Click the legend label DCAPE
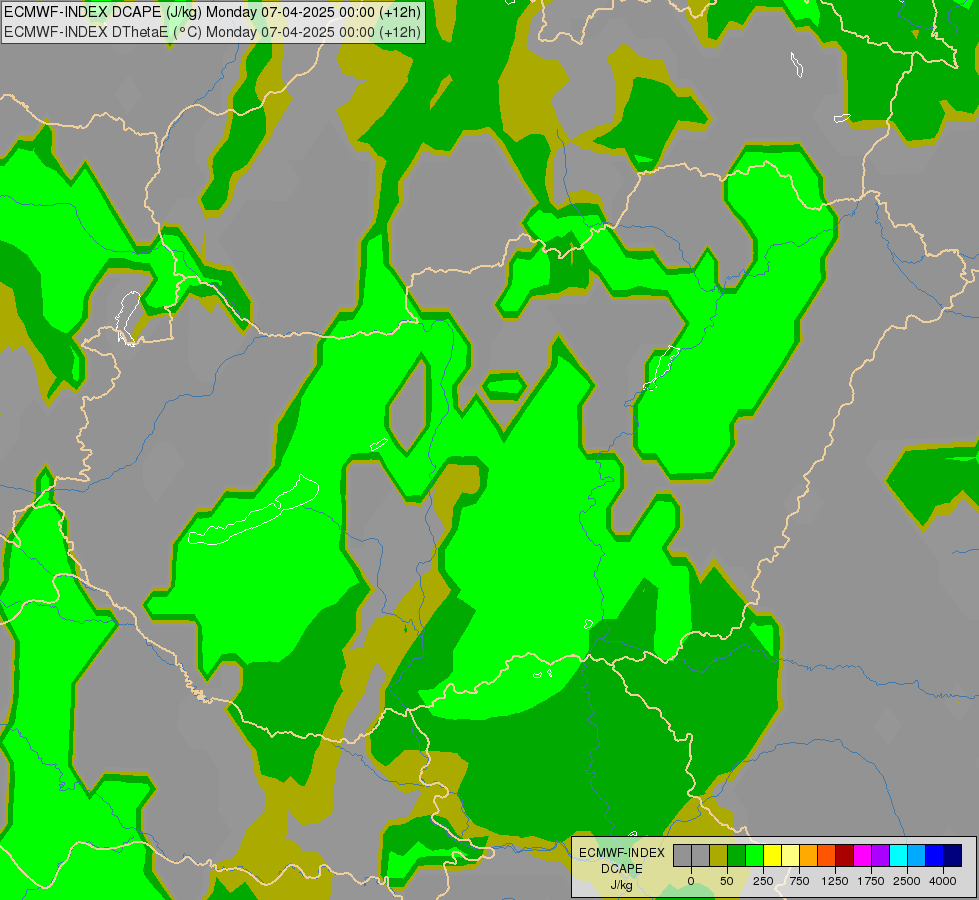Screen dimensions: 979x900 coord(622,869)
